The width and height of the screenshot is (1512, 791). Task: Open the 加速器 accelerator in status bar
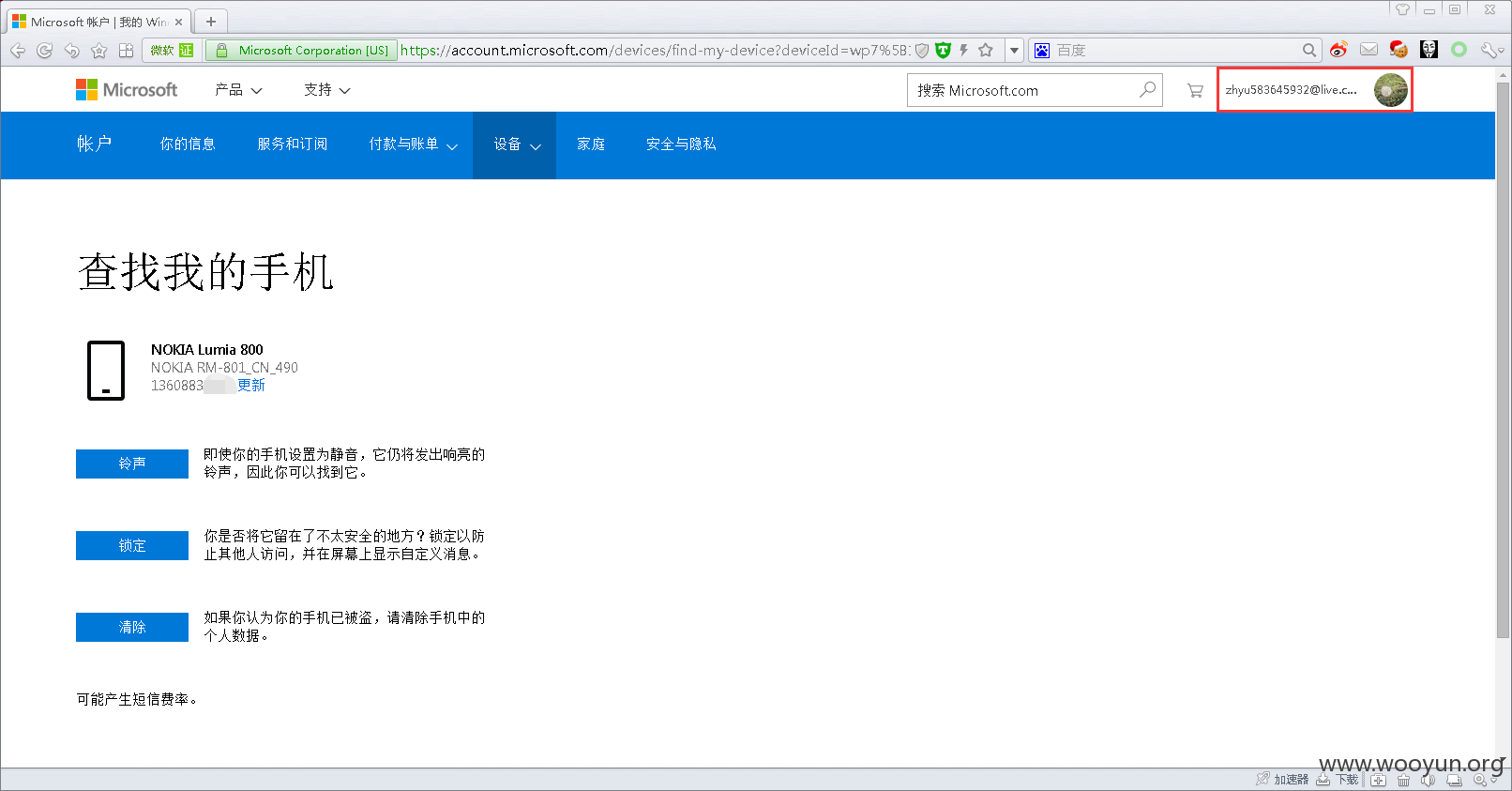[x=1282, y=780]
